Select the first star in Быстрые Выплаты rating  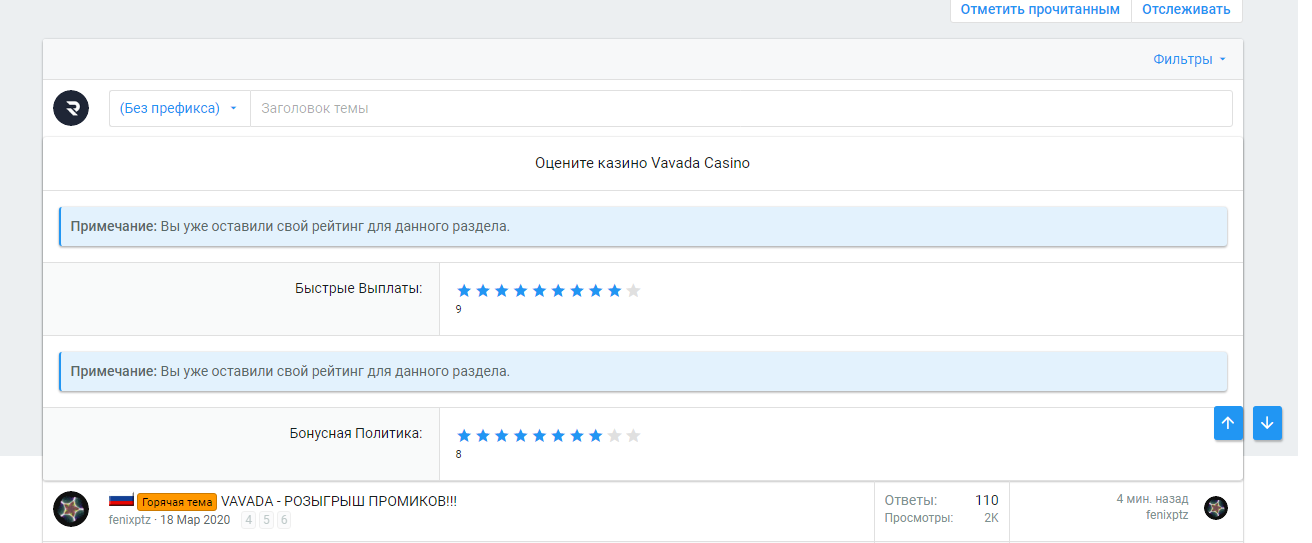[x=464, y=291]
